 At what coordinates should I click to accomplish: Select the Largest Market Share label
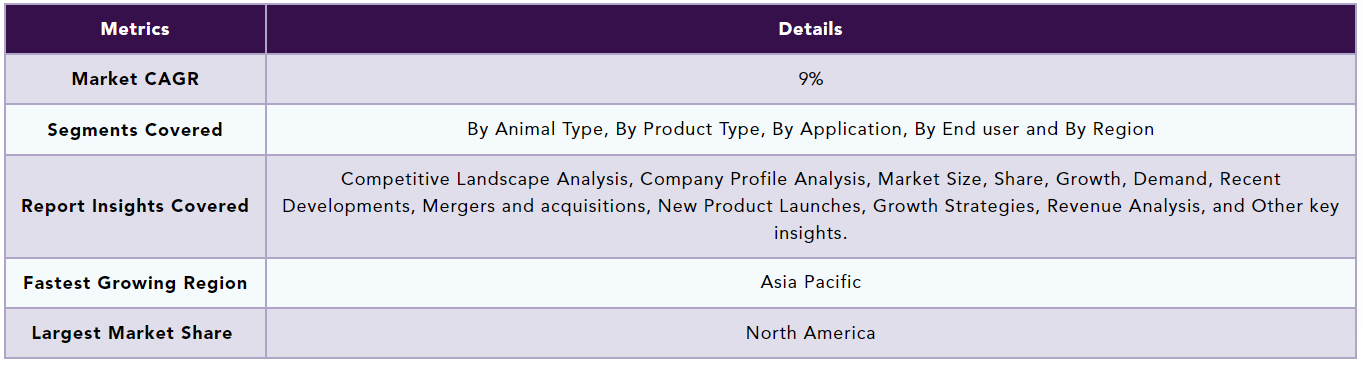coord(135,333)
